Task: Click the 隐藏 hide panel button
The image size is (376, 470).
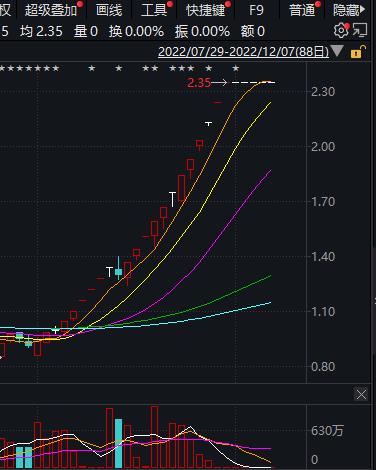Action: [349, 10]
